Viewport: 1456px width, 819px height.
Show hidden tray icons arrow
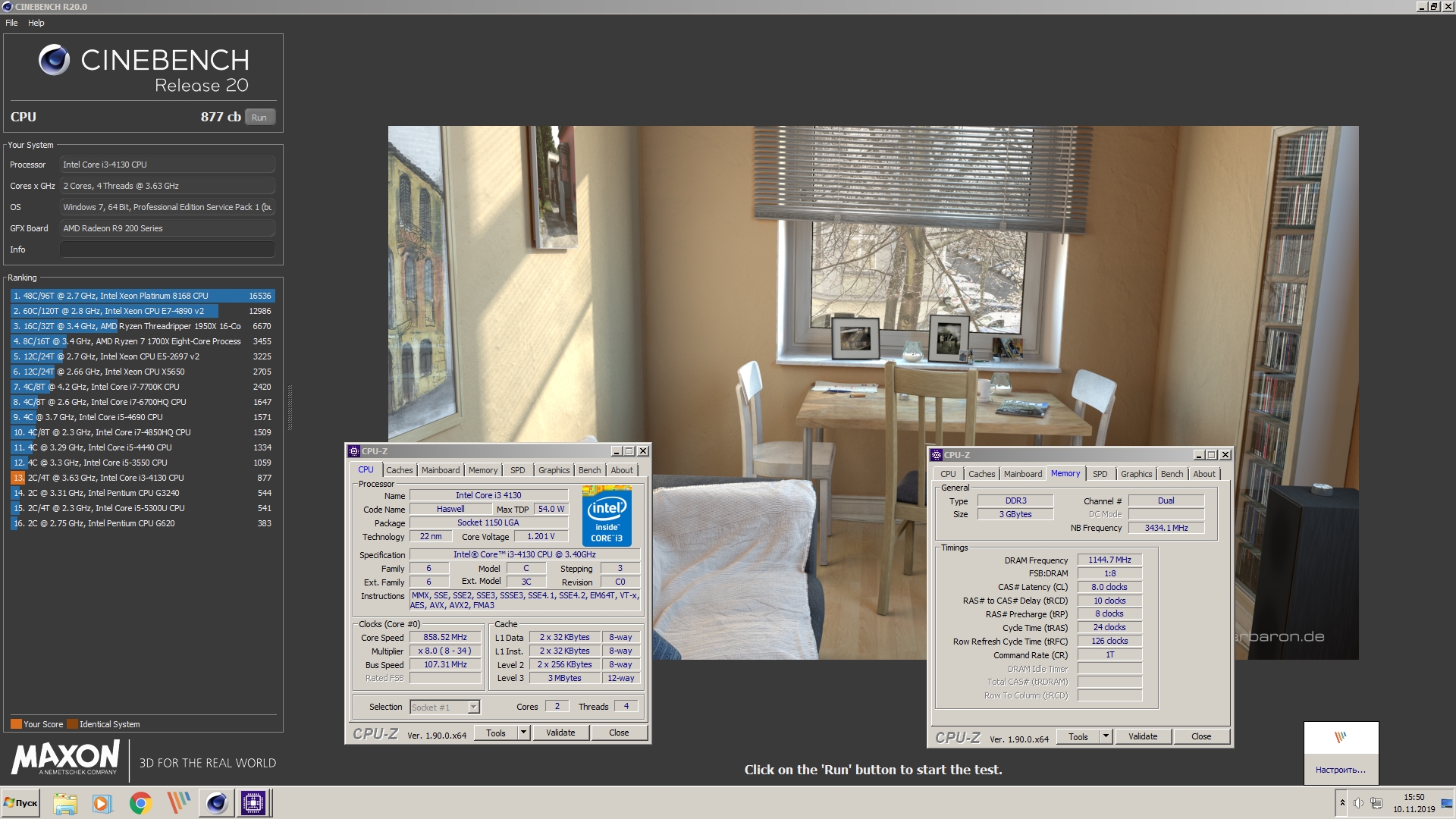[x=1342, y=803]
